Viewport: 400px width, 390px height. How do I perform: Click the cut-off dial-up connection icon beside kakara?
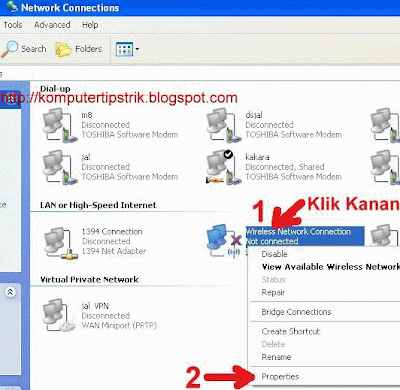point(385,167)
